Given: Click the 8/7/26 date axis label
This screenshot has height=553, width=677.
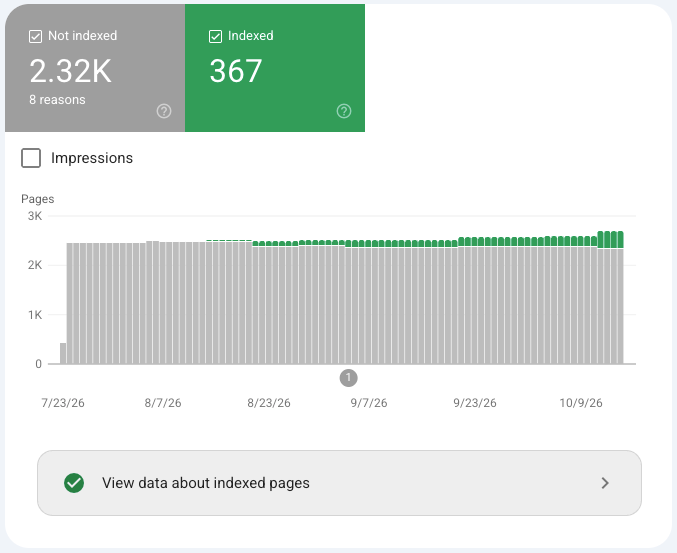Looking at the screenshot, I should coord(163,403).
